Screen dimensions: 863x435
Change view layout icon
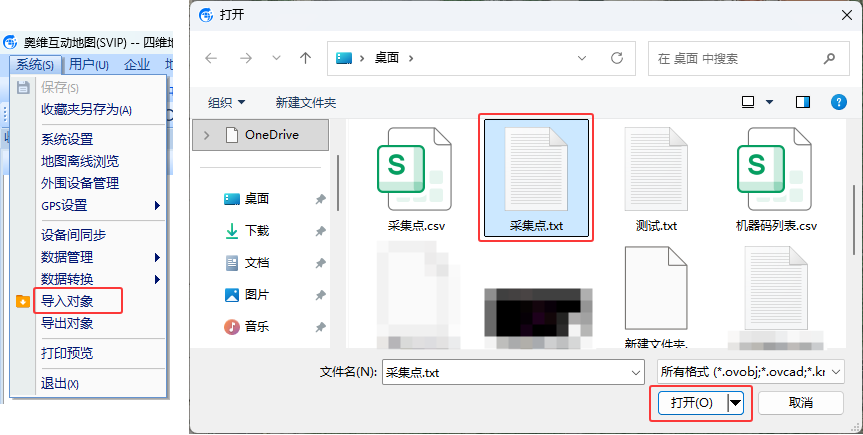[x=748, y=102]
